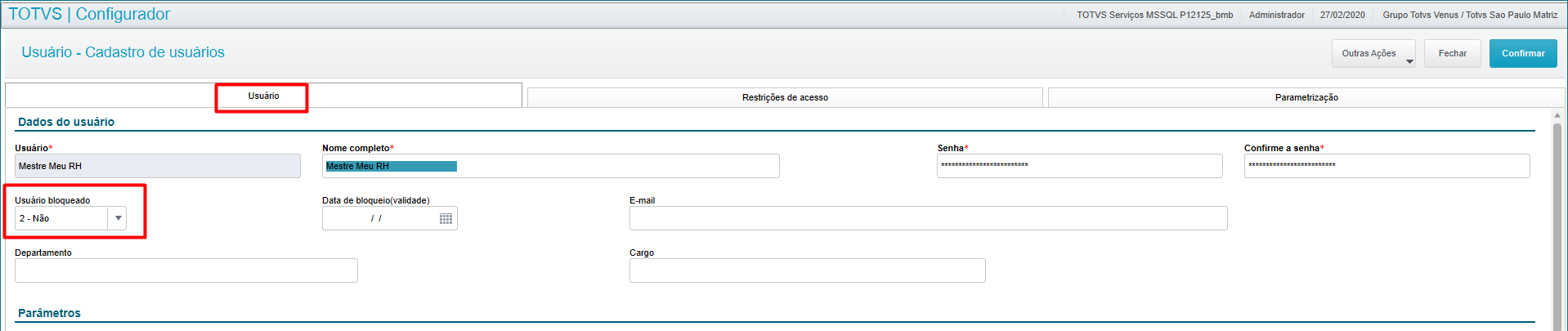Image resolution: width=1568 pixels, height=331 pixels.
Task: Click the Administrador label in header
Action: [1276, 15]
